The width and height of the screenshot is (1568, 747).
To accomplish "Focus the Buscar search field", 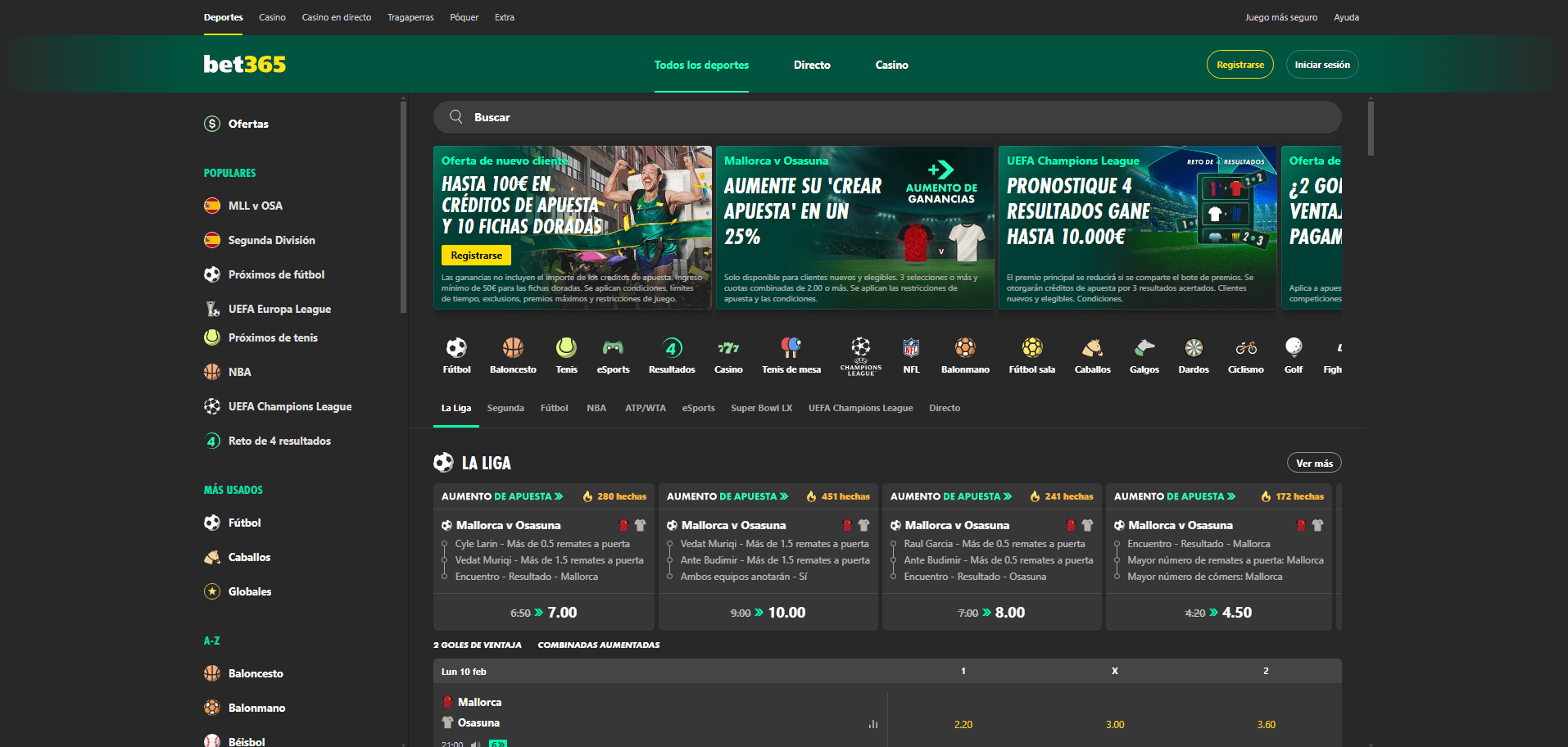I will click(x=887, y=117).
